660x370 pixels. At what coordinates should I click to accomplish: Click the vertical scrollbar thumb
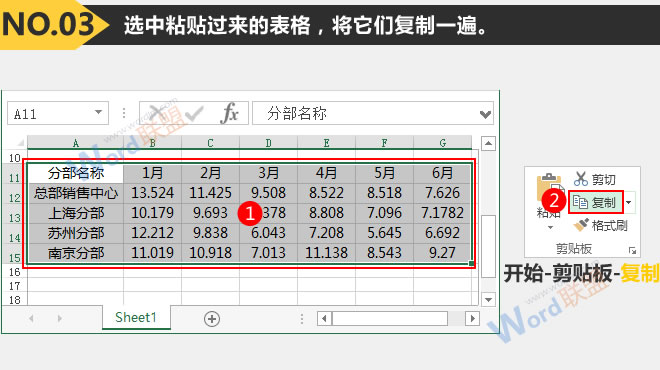488,246
